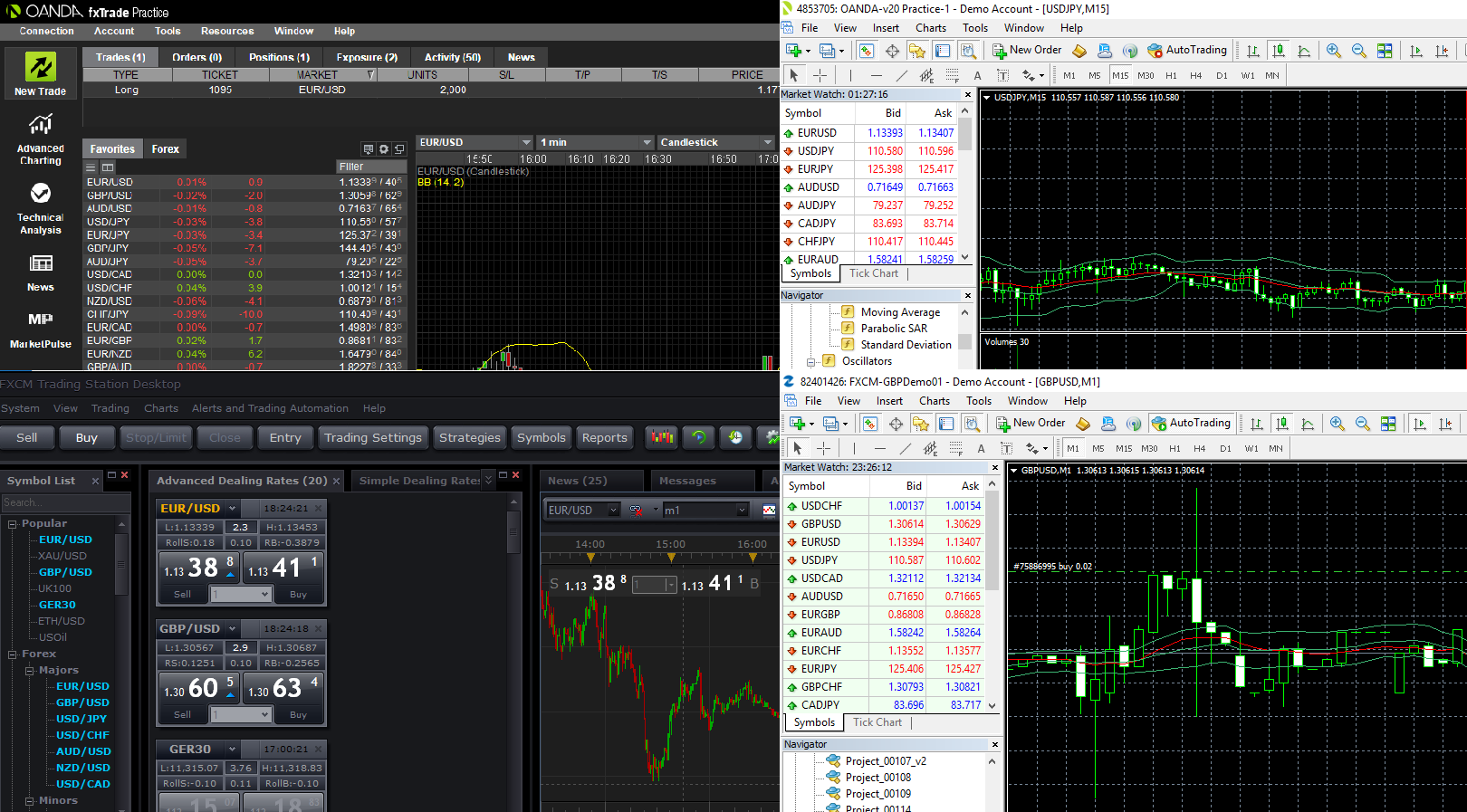Open EUR/USD instrument dropdown in fxTrade chart
This screenshot has width=1467, height=812.
pos(526,142)
